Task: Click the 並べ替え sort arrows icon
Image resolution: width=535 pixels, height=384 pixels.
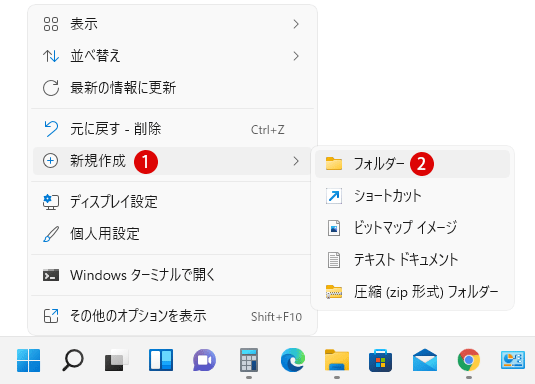Action: pyautogui.click(x=51, y=56)
